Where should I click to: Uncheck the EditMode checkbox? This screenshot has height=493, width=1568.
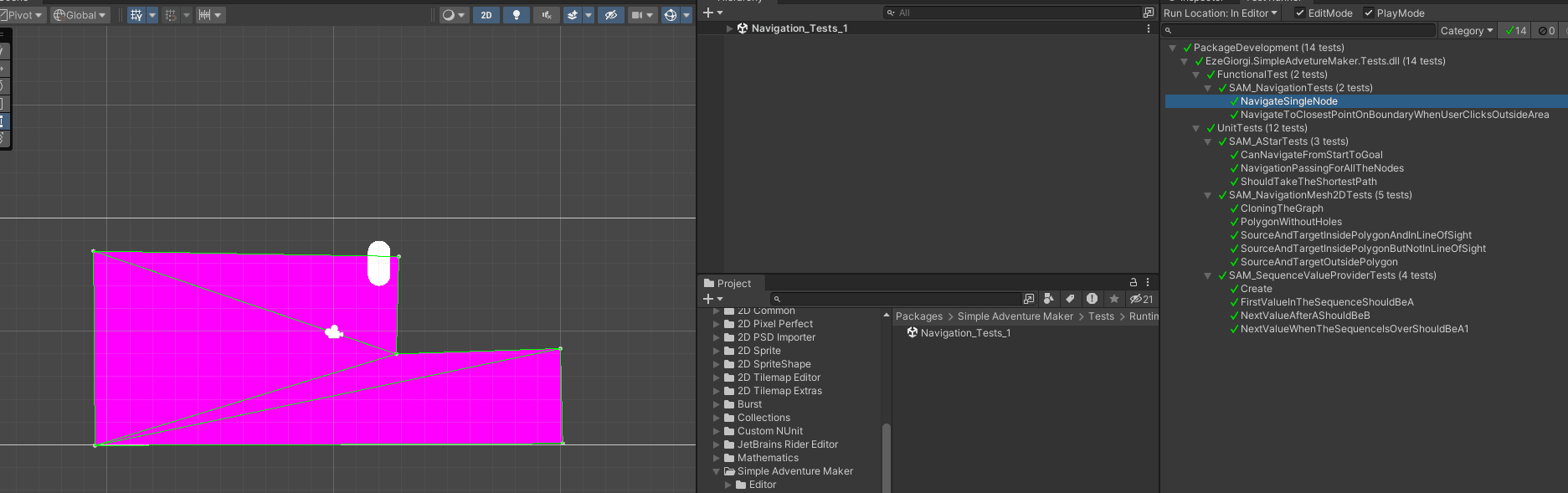(1300, 13)
